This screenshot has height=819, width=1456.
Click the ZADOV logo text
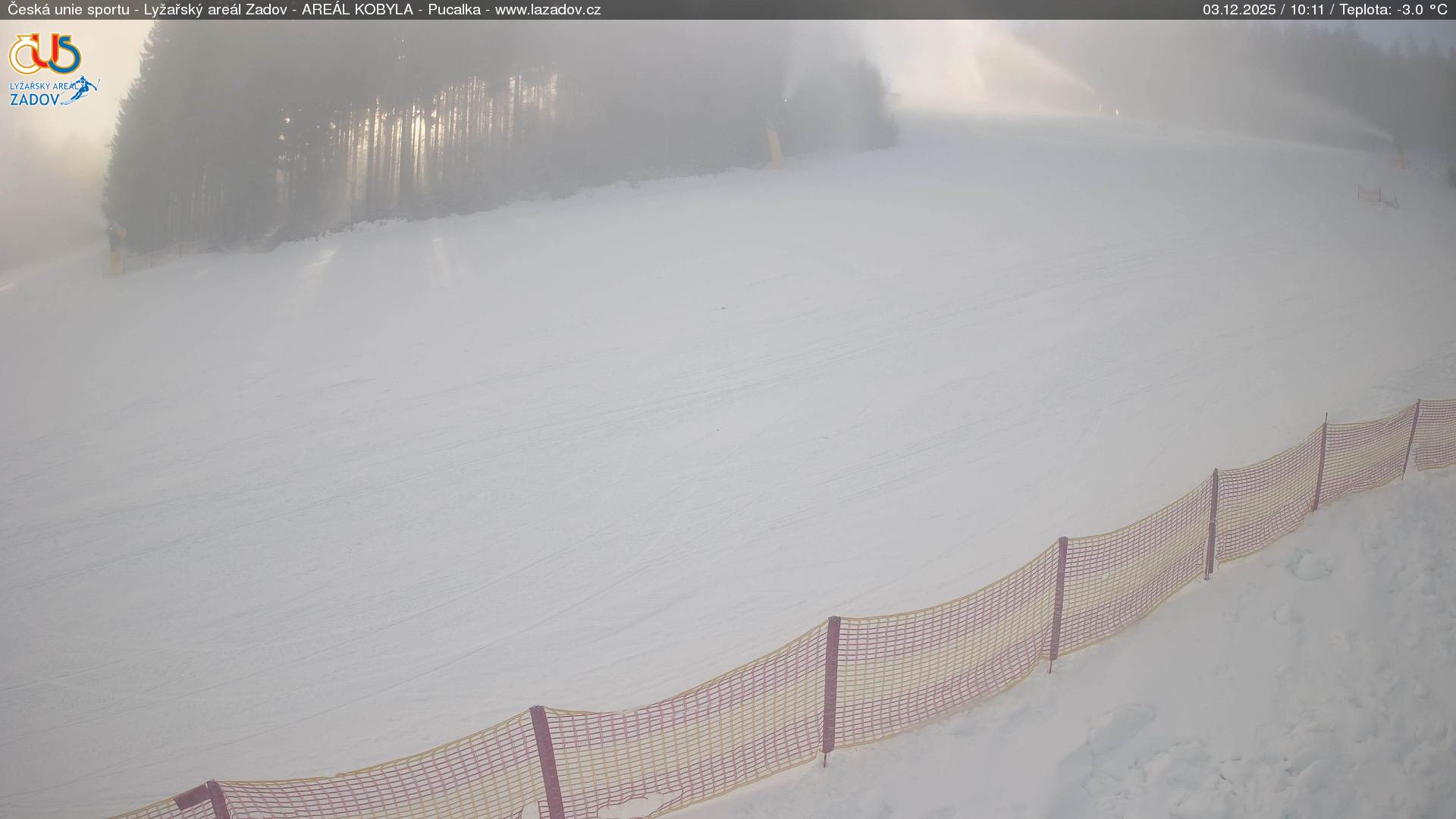pyautogui.click(x=35, y=99)
